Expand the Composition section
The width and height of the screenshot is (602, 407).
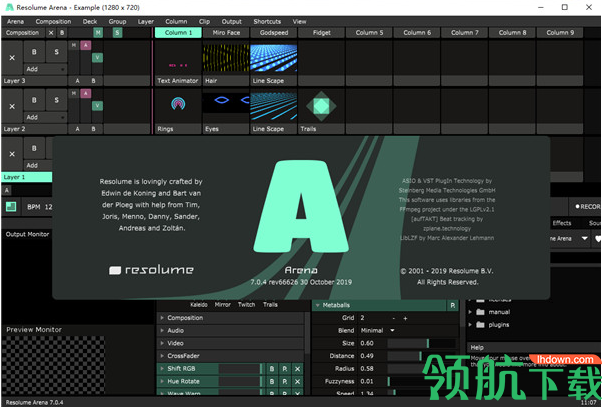tap(162, 318)
